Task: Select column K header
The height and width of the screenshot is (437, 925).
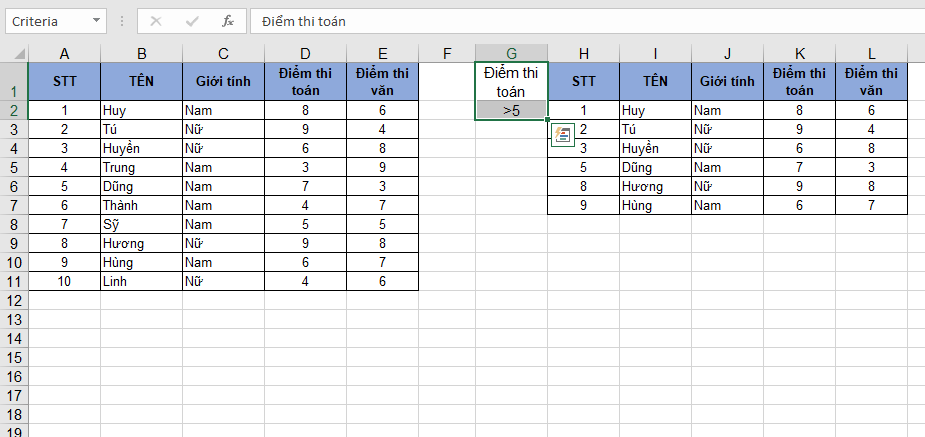Action: 799,53
